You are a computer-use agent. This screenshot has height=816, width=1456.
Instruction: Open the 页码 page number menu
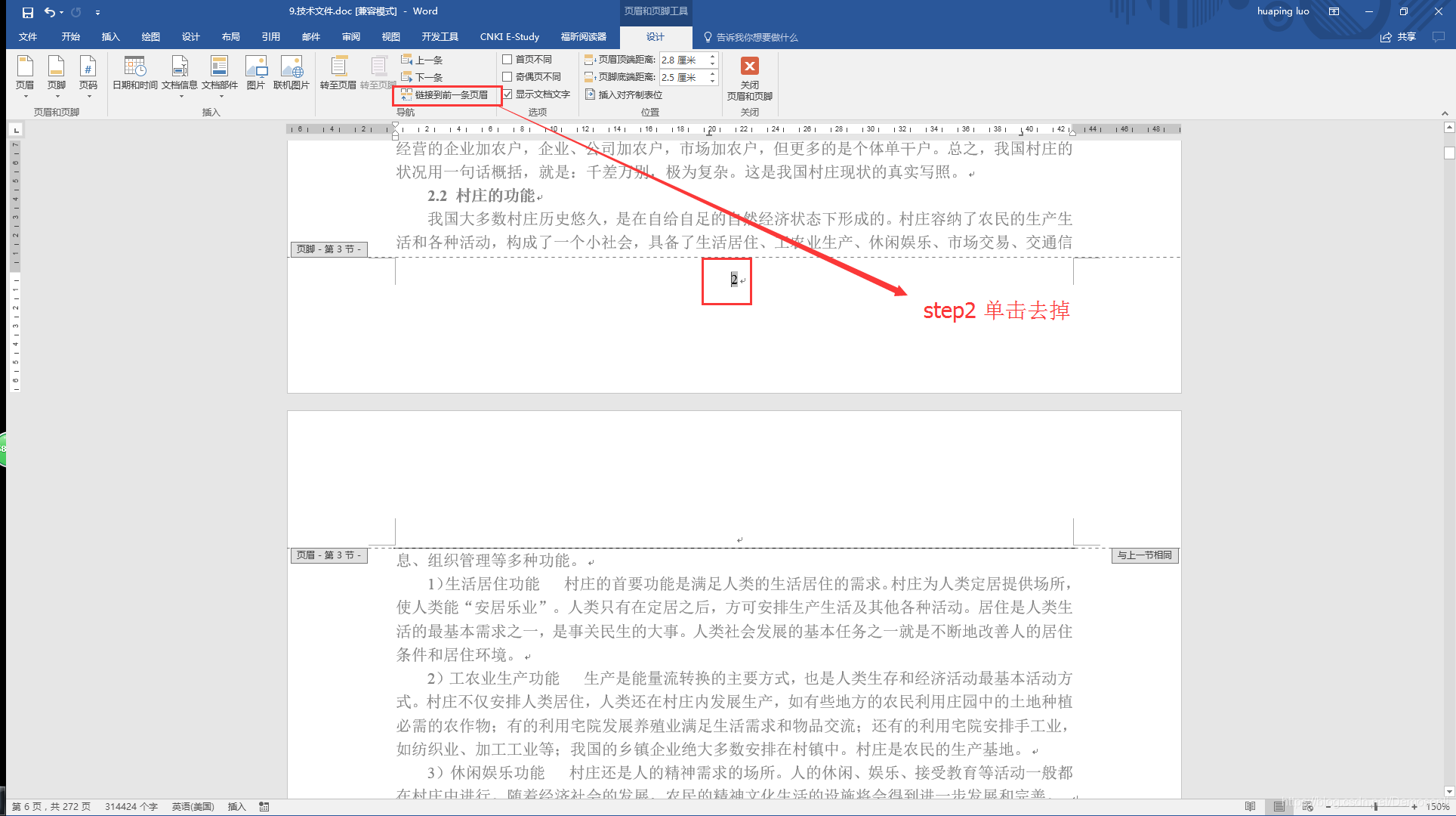point(88,76)
